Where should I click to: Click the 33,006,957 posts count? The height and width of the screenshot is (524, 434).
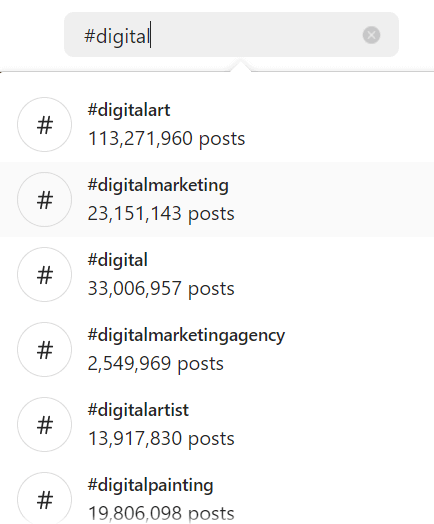(161, 288)
